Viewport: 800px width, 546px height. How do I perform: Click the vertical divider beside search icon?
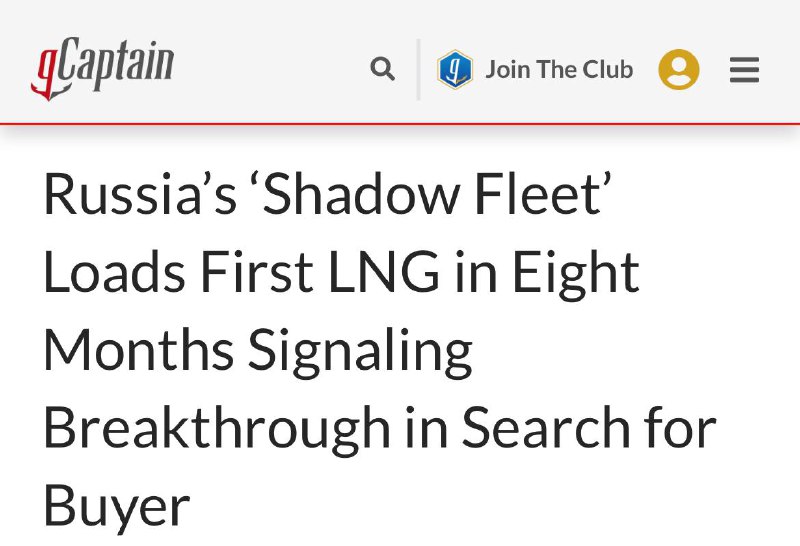click(418, 69)
